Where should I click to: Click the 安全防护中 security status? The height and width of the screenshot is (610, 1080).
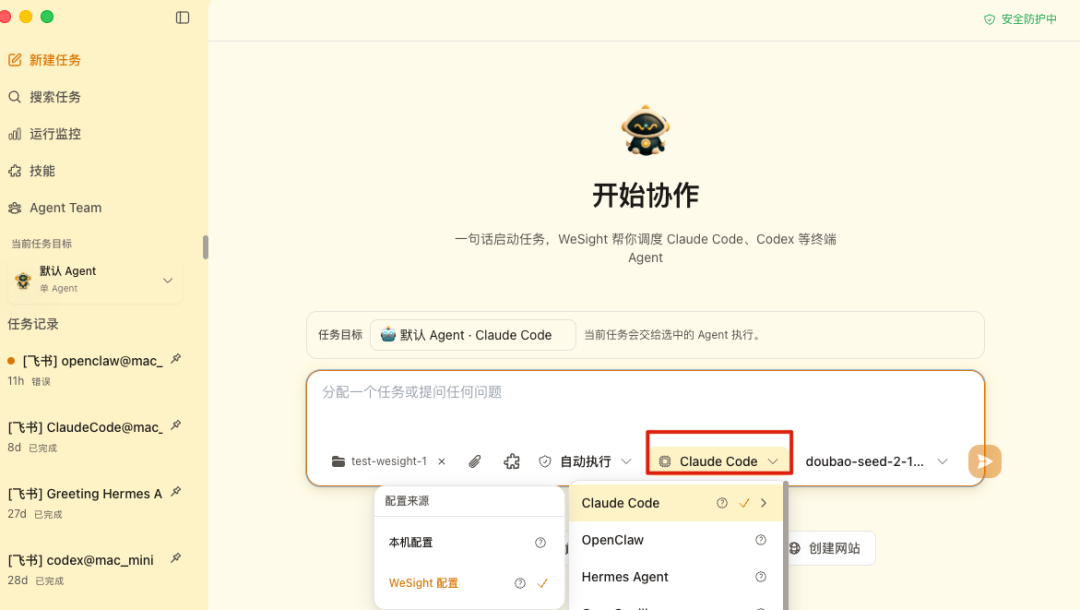pyautogui.click(x=1020, y=19)
